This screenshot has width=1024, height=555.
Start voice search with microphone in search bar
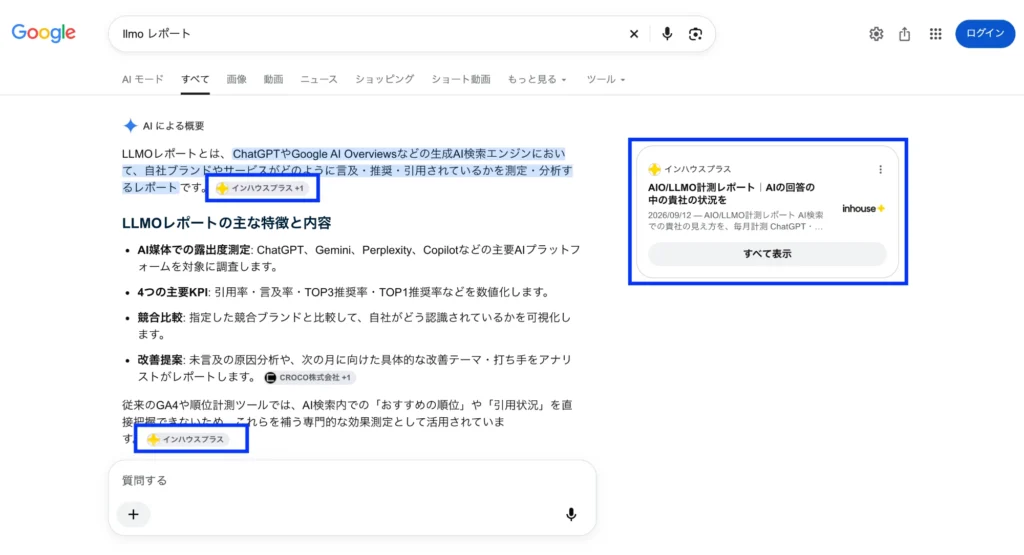tap(667, 34)
